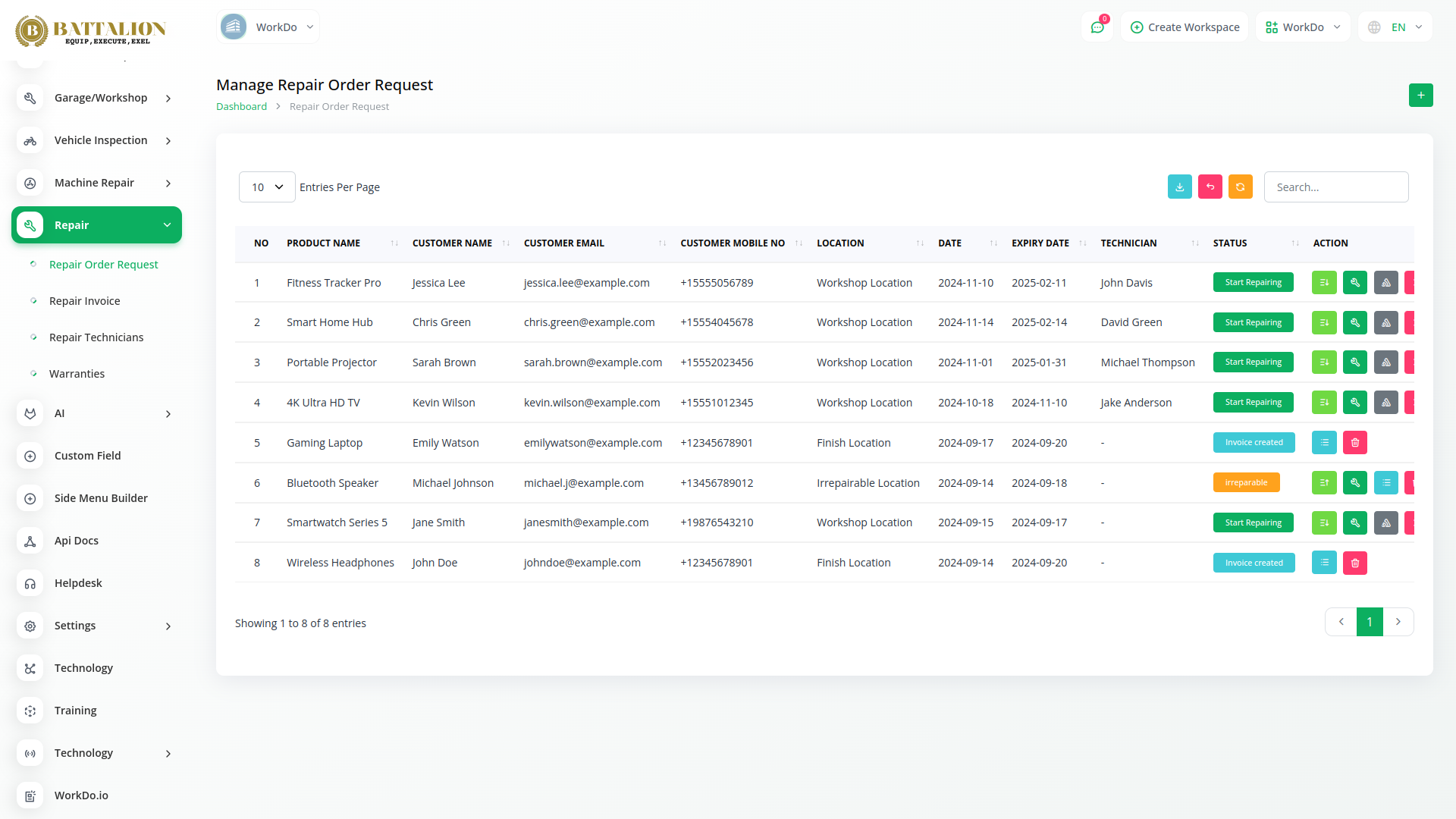Screen dimensions: 1456x819
Task: Open the chat messages notification icon
Action: click(1097, 27)
